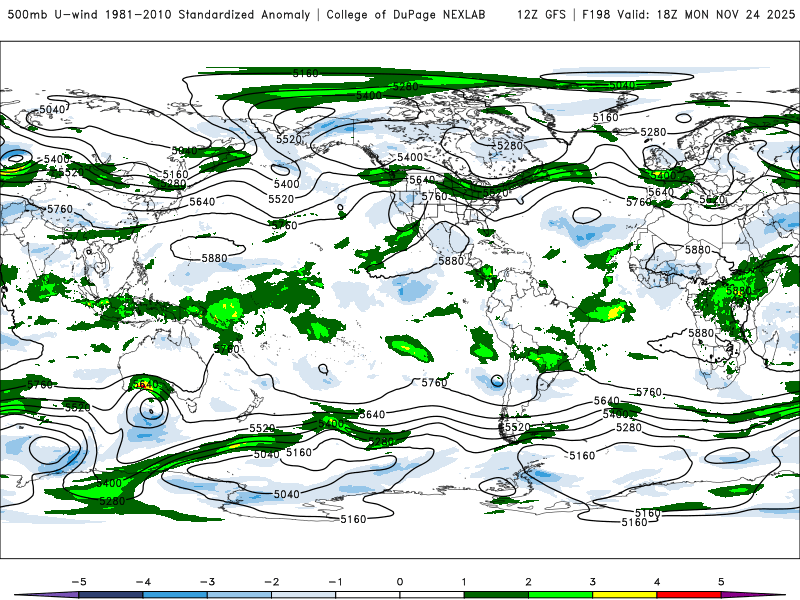Click the light blue -3 to -2 colorbar segment
The image size is (800, 600).
[239, 595]
